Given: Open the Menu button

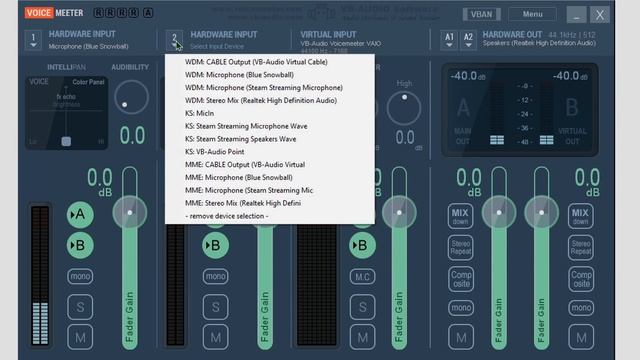Looking at the screenshot, I should click(x=532, y=14).
